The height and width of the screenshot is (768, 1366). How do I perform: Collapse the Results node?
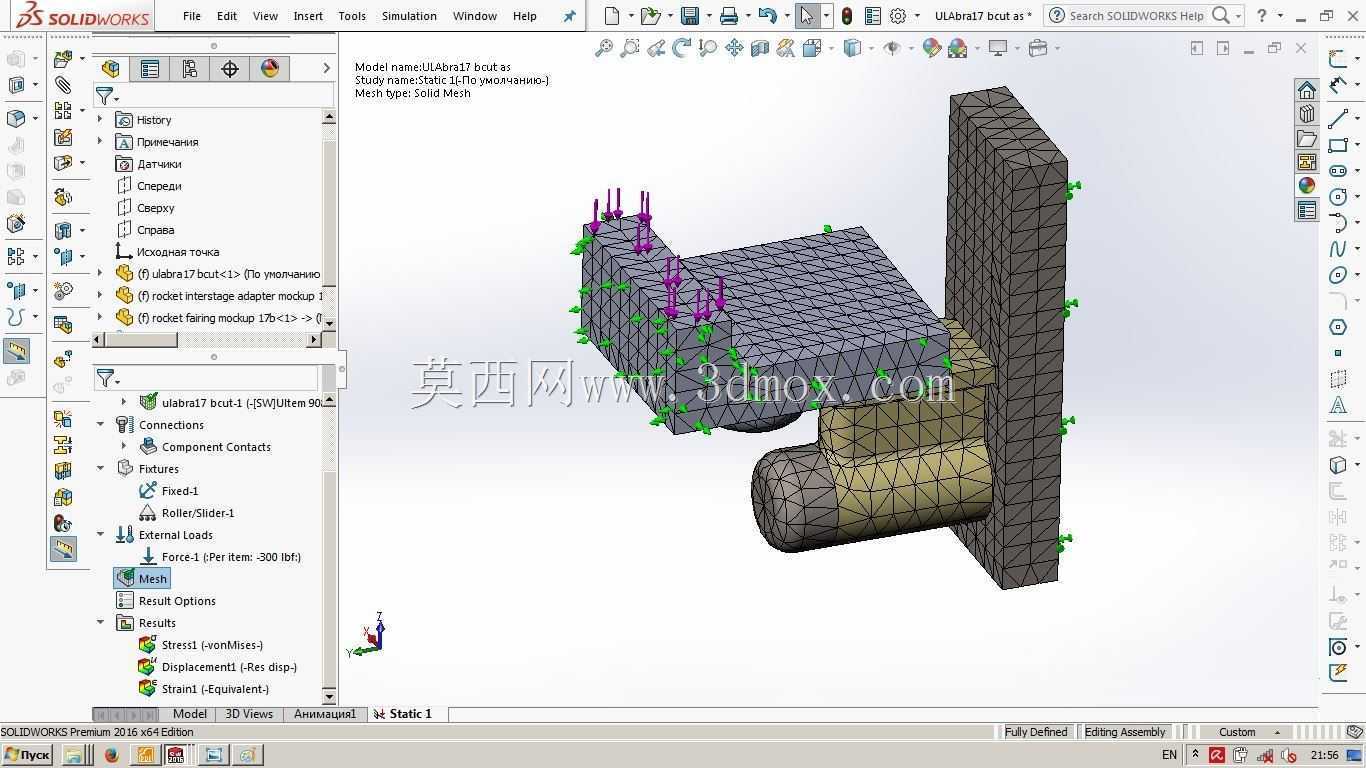click(100, 623)
